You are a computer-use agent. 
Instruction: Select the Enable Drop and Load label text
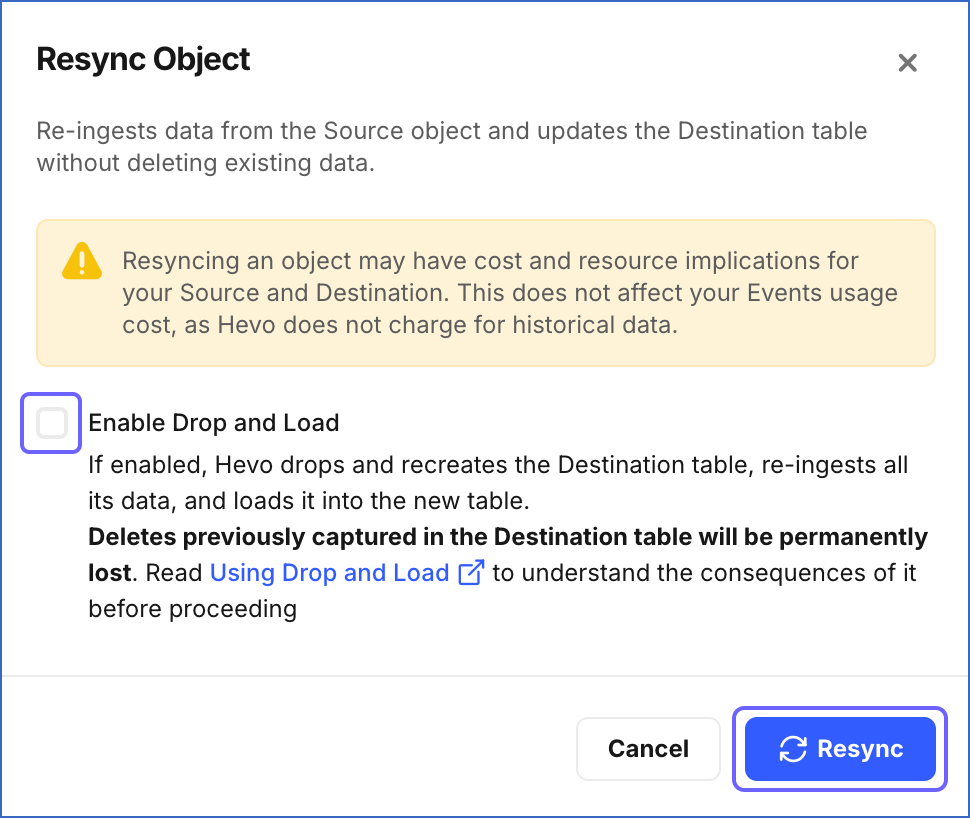(x=213, y=422)
